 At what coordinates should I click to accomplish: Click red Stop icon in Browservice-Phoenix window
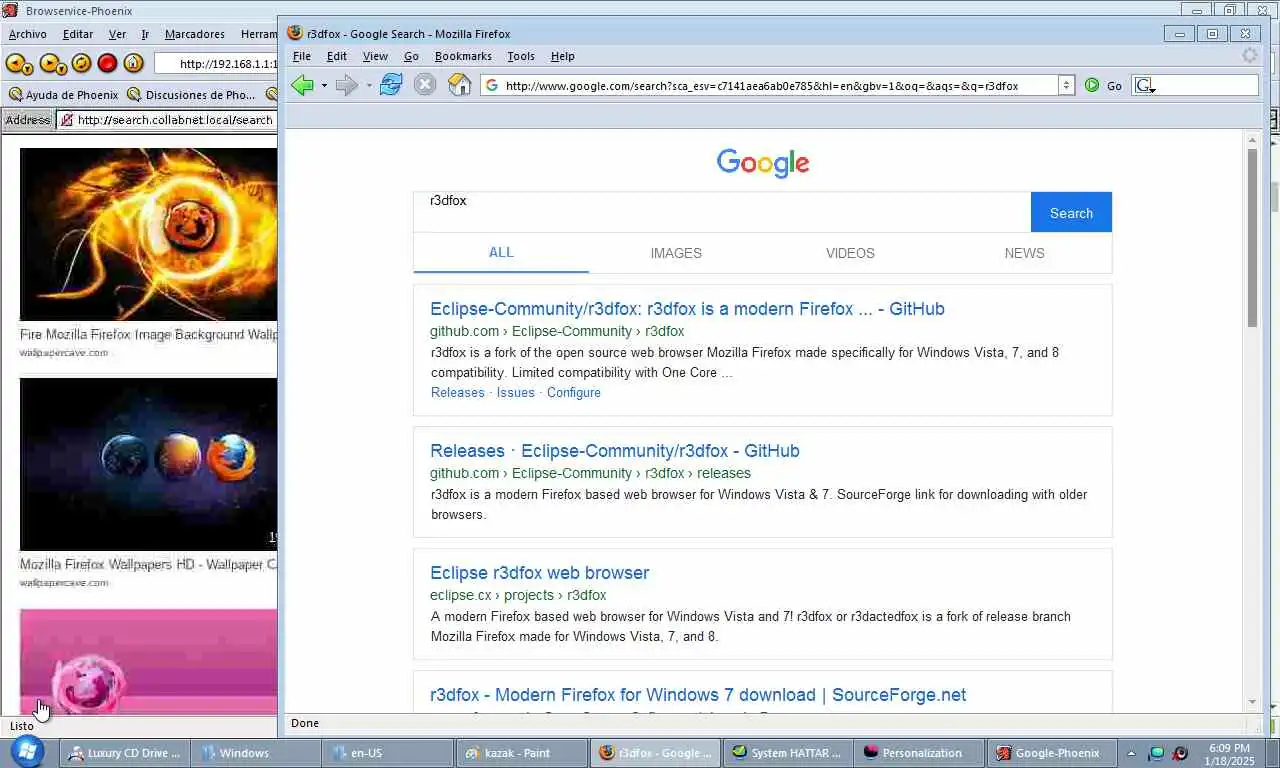[107, 64]
